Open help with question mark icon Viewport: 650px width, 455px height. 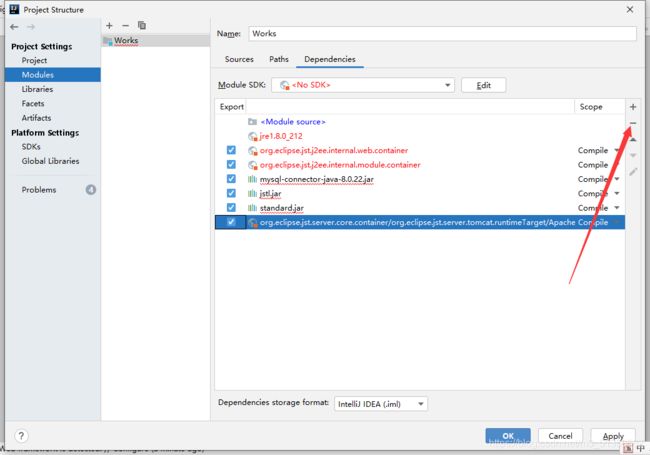[21, 436]
